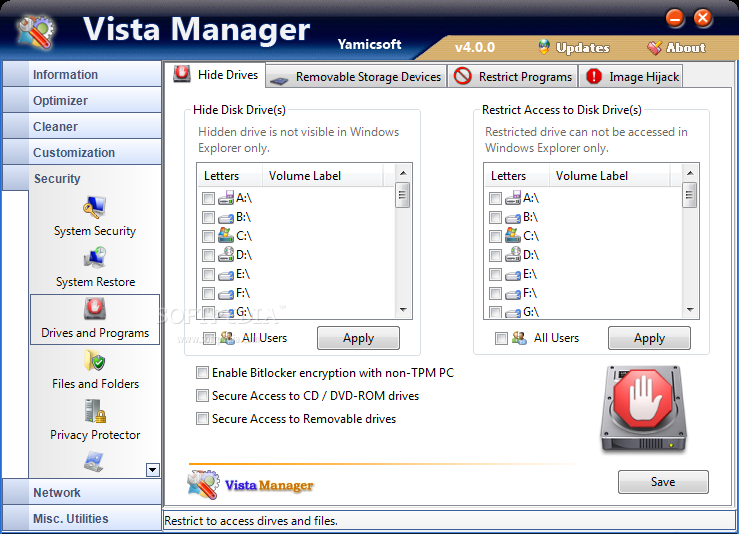Screen dimensions: 739x534
Task: Expand the Network section
Action: pos(82,492)
